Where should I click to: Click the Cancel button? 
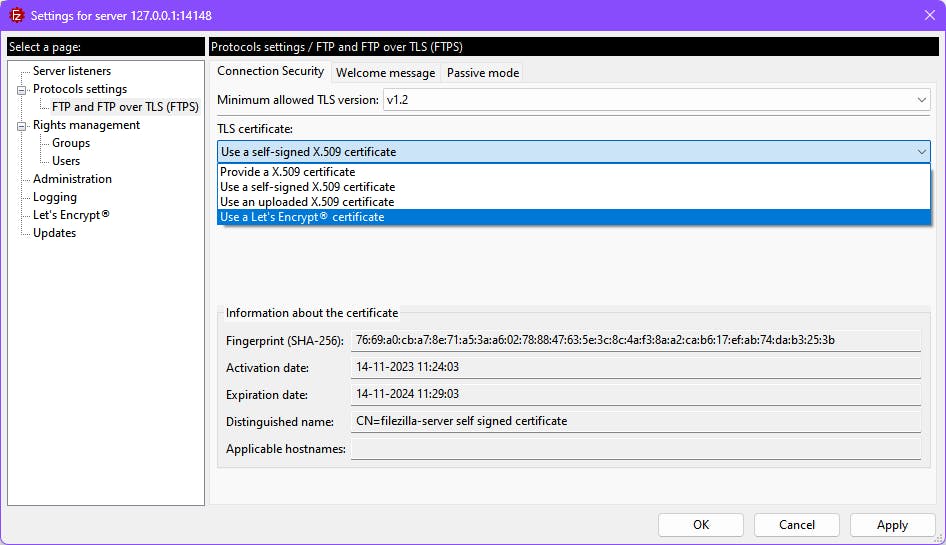(796, 525)
